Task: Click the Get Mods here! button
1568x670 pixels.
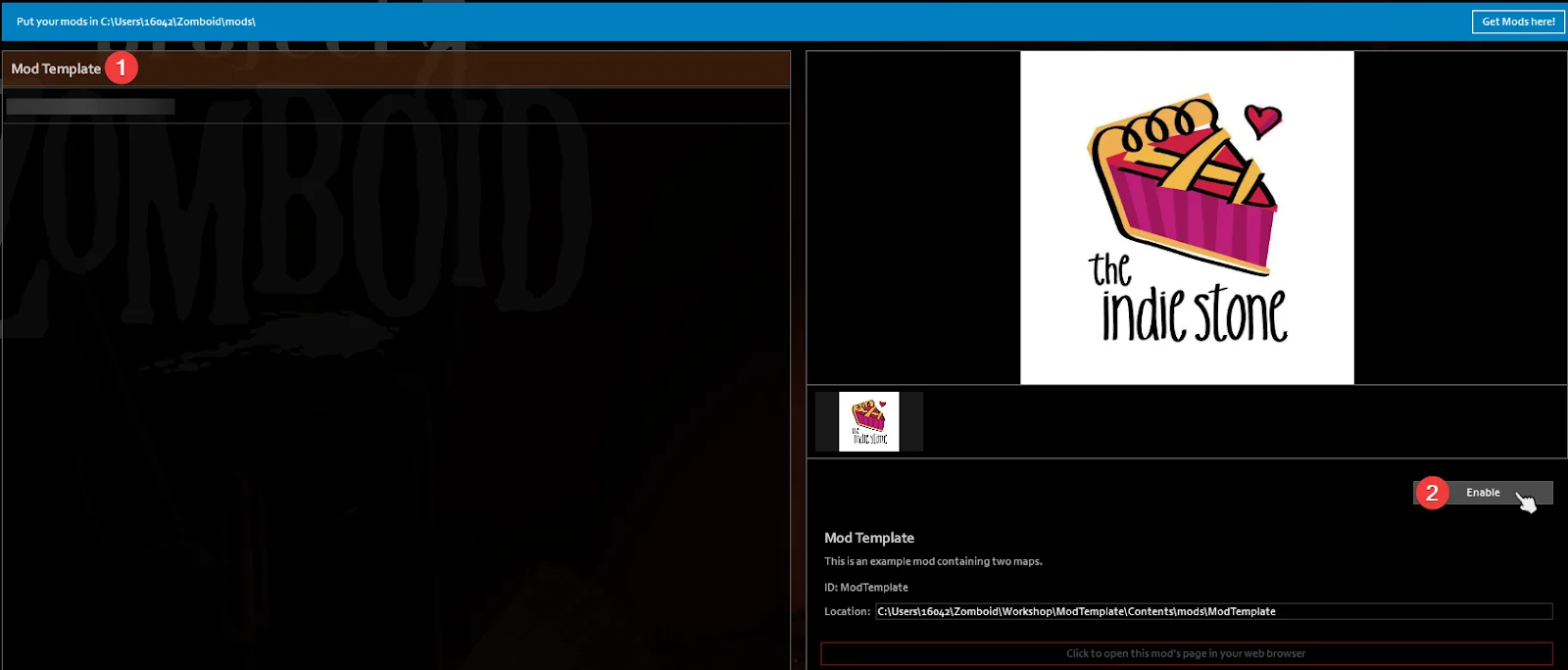Action: tap(1518, 22)
